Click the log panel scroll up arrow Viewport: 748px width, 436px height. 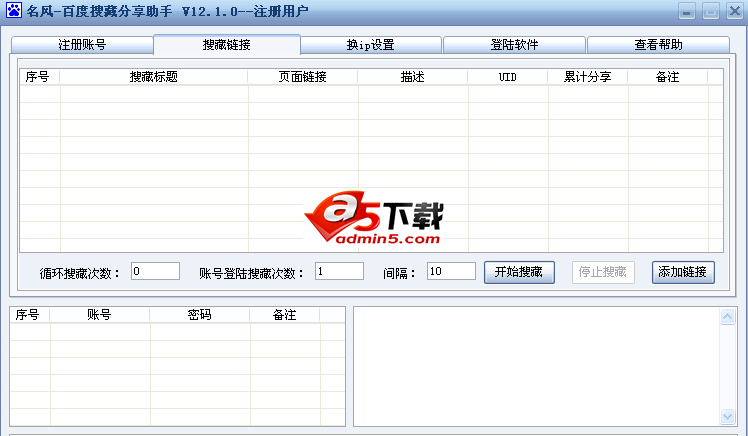(727, 316)
